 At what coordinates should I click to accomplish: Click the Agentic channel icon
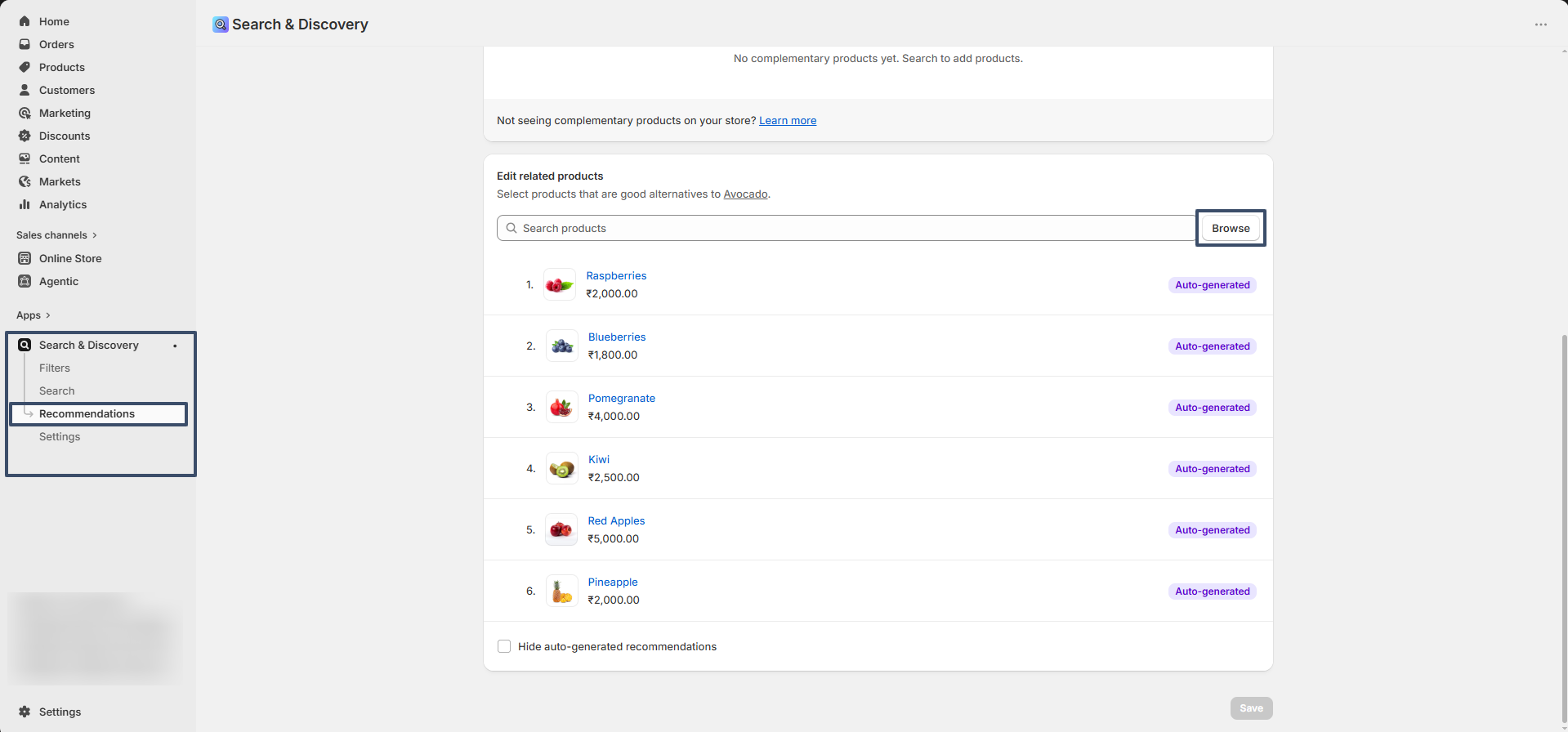click(x=25, y=281)
